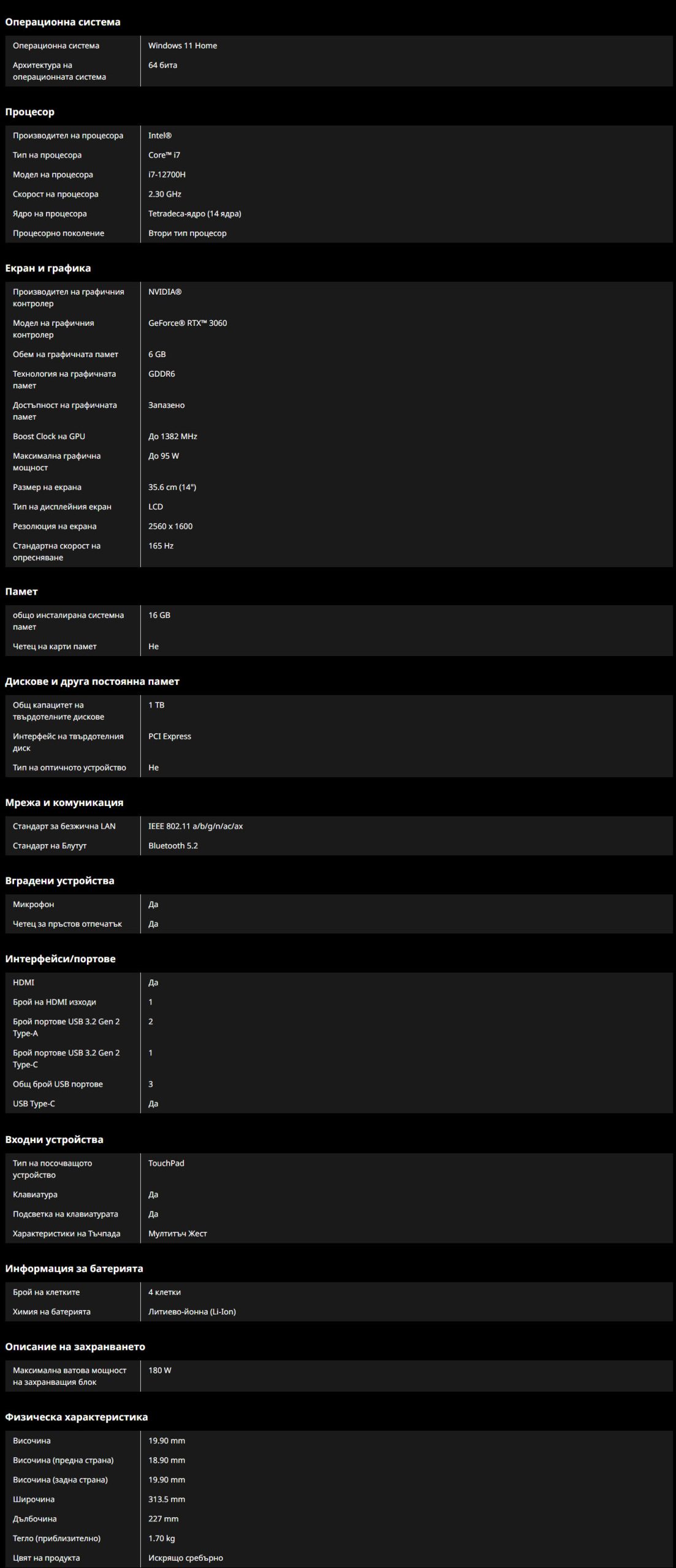Select the Екран и графика heading
The image size is (676, 1568).
48,268
